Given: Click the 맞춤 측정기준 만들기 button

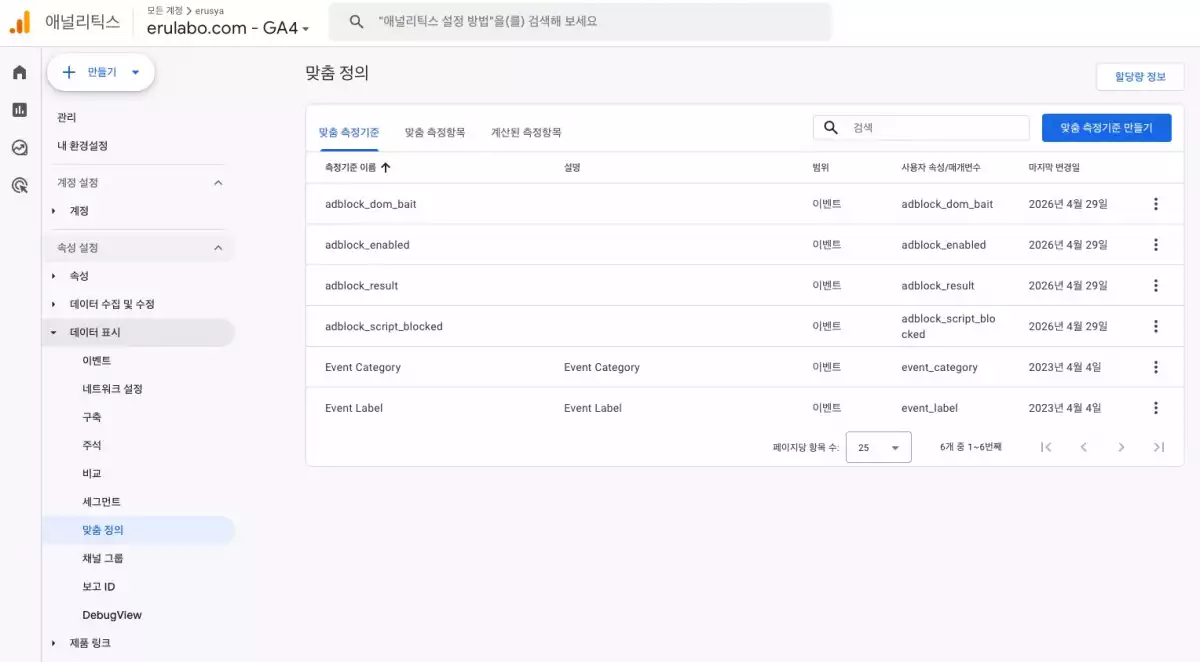Looking at the screenshot, I should (1106, 128).
